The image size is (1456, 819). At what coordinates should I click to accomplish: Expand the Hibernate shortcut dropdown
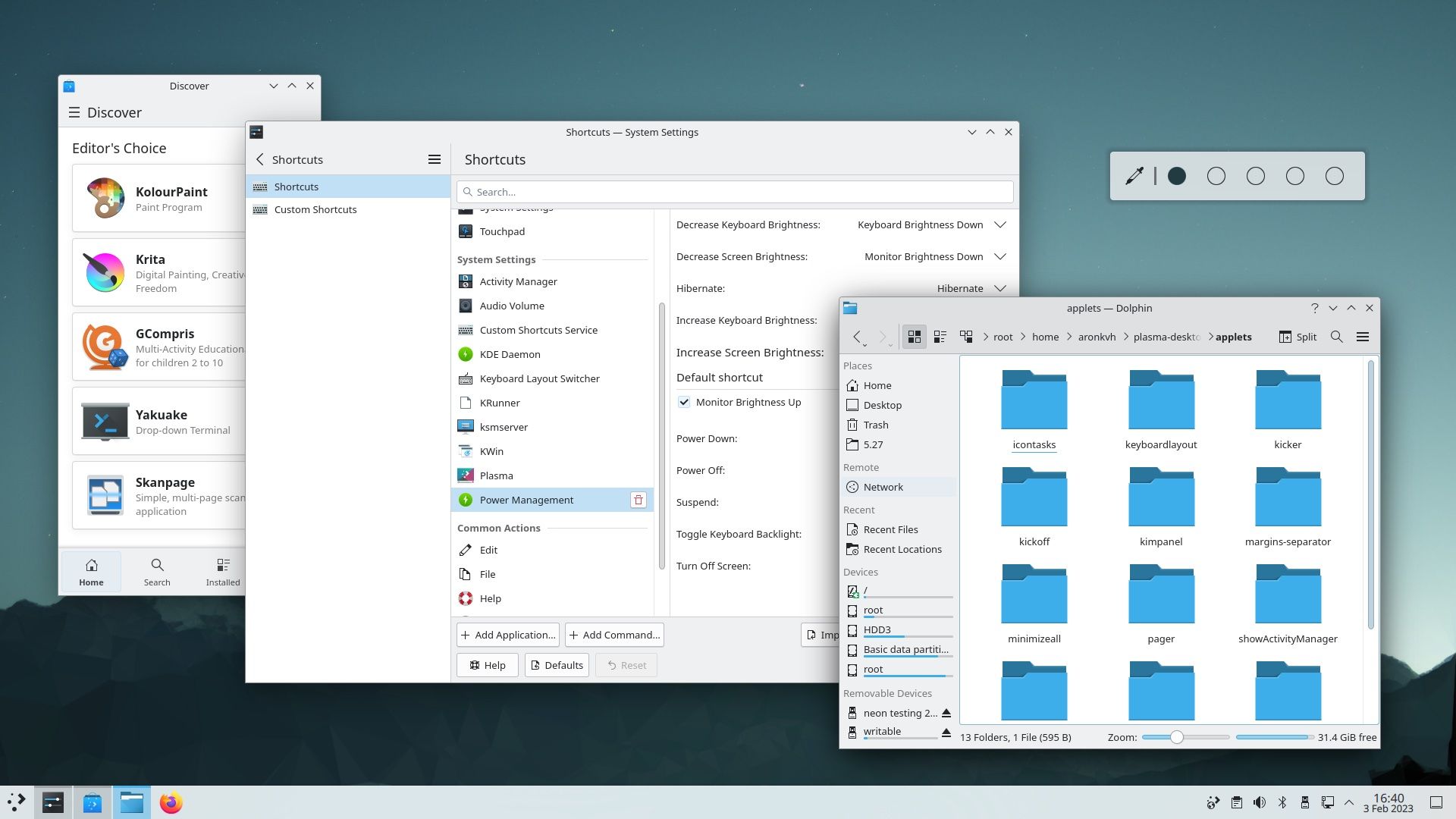(x=999, y=288)
